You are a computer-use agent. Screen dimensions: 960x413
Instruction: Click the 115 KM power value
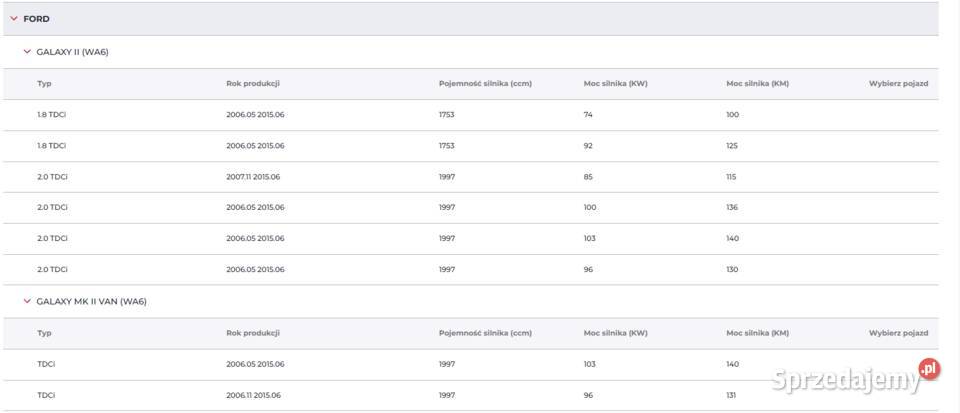point(731,177)
